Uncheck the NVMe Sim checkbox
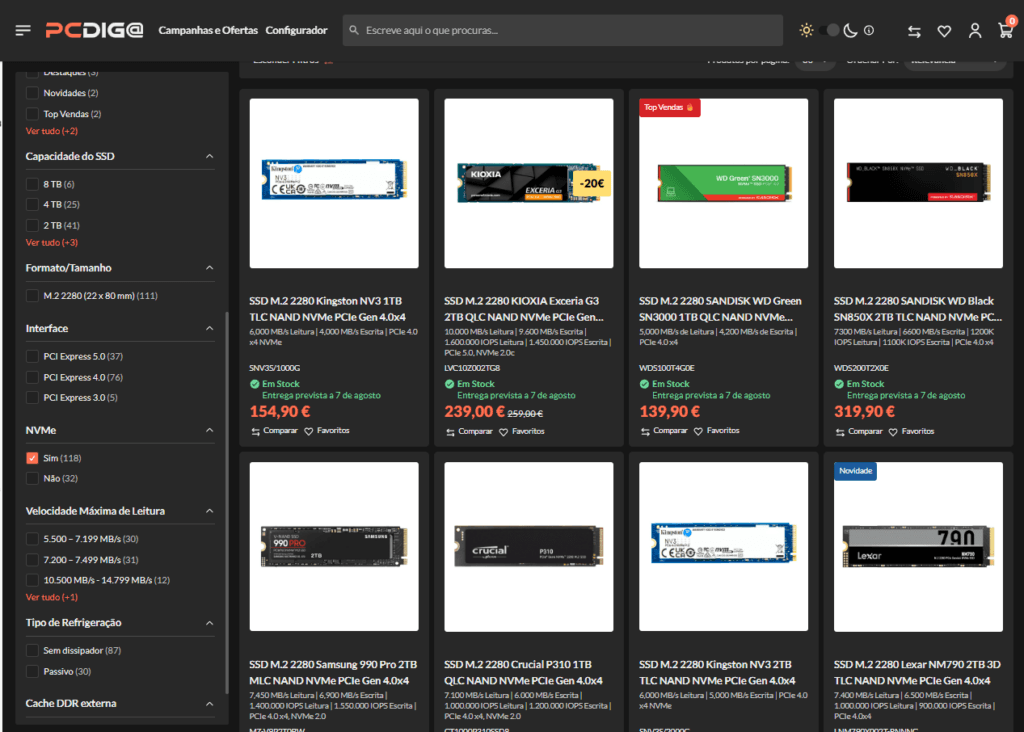The image size is (1024, 732). point(32,458)
